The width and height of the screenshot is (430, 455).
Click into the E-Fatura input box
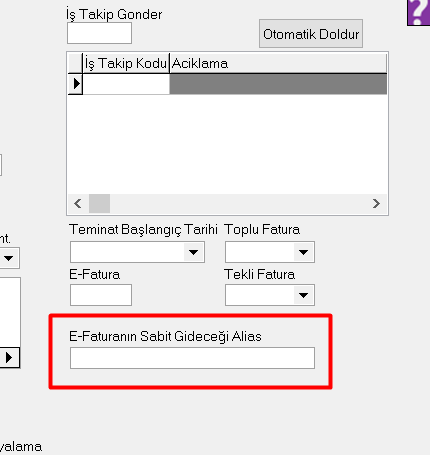point(101,295)
